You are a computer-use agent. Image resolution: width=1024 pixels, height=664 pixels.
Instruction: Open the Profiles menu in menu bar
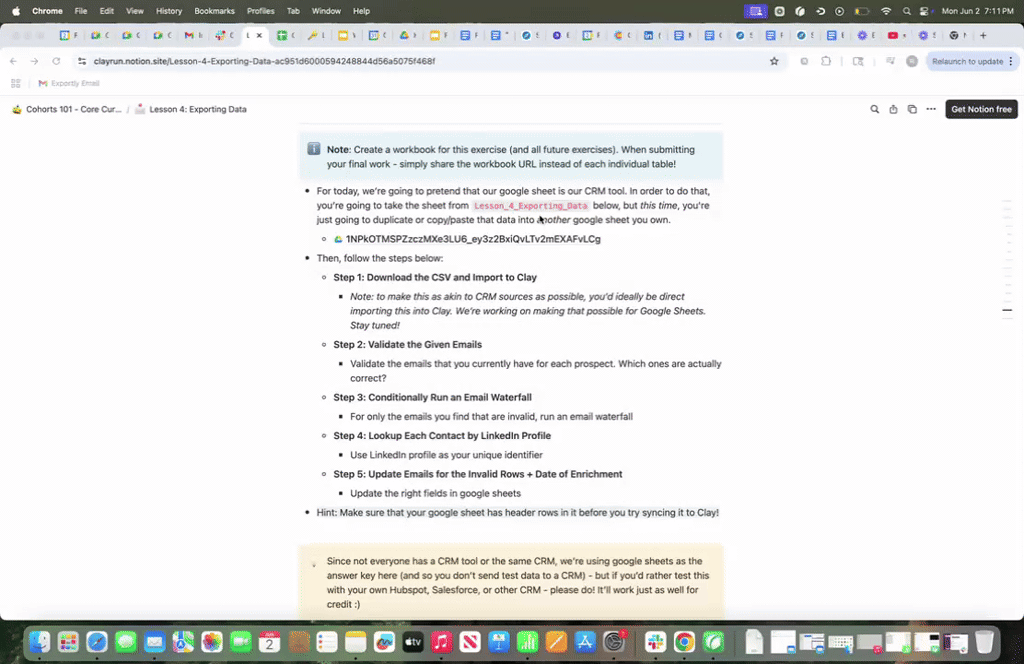pyautogui.click(x=260, y=11)
